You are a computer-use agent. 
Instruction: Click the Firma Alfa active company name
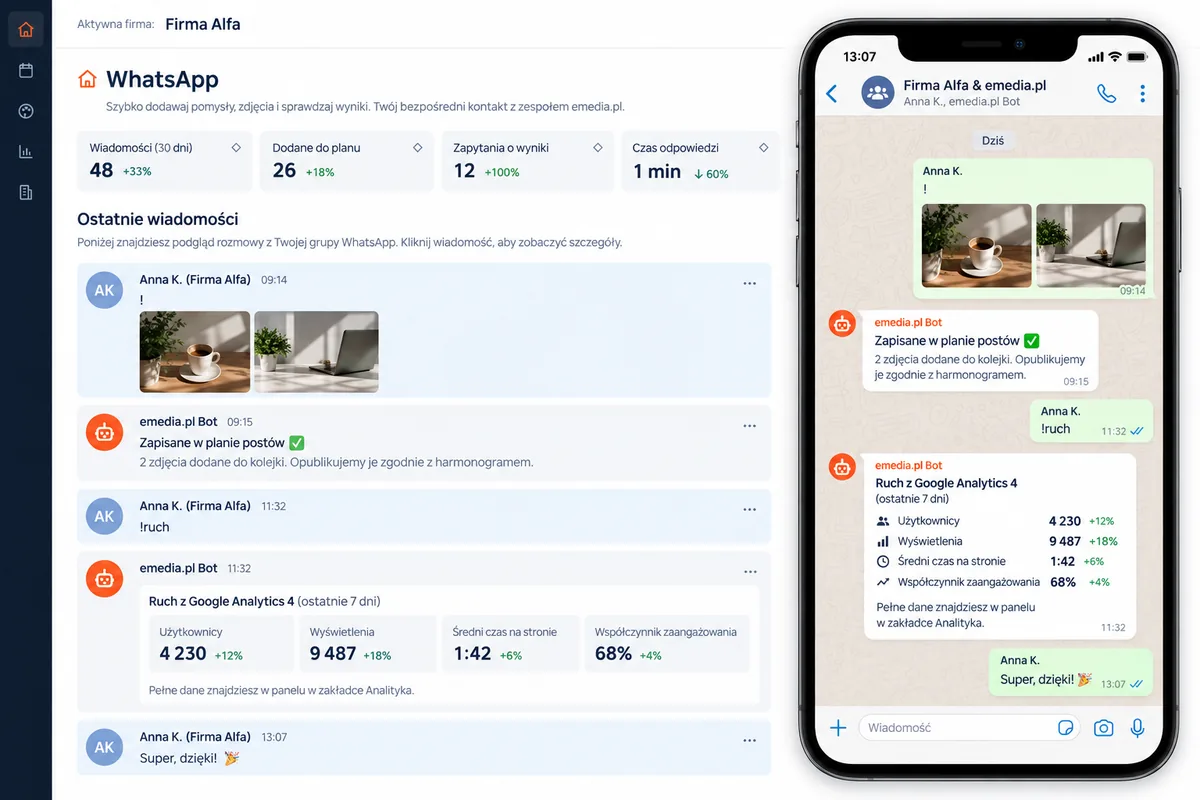[203, 24]
